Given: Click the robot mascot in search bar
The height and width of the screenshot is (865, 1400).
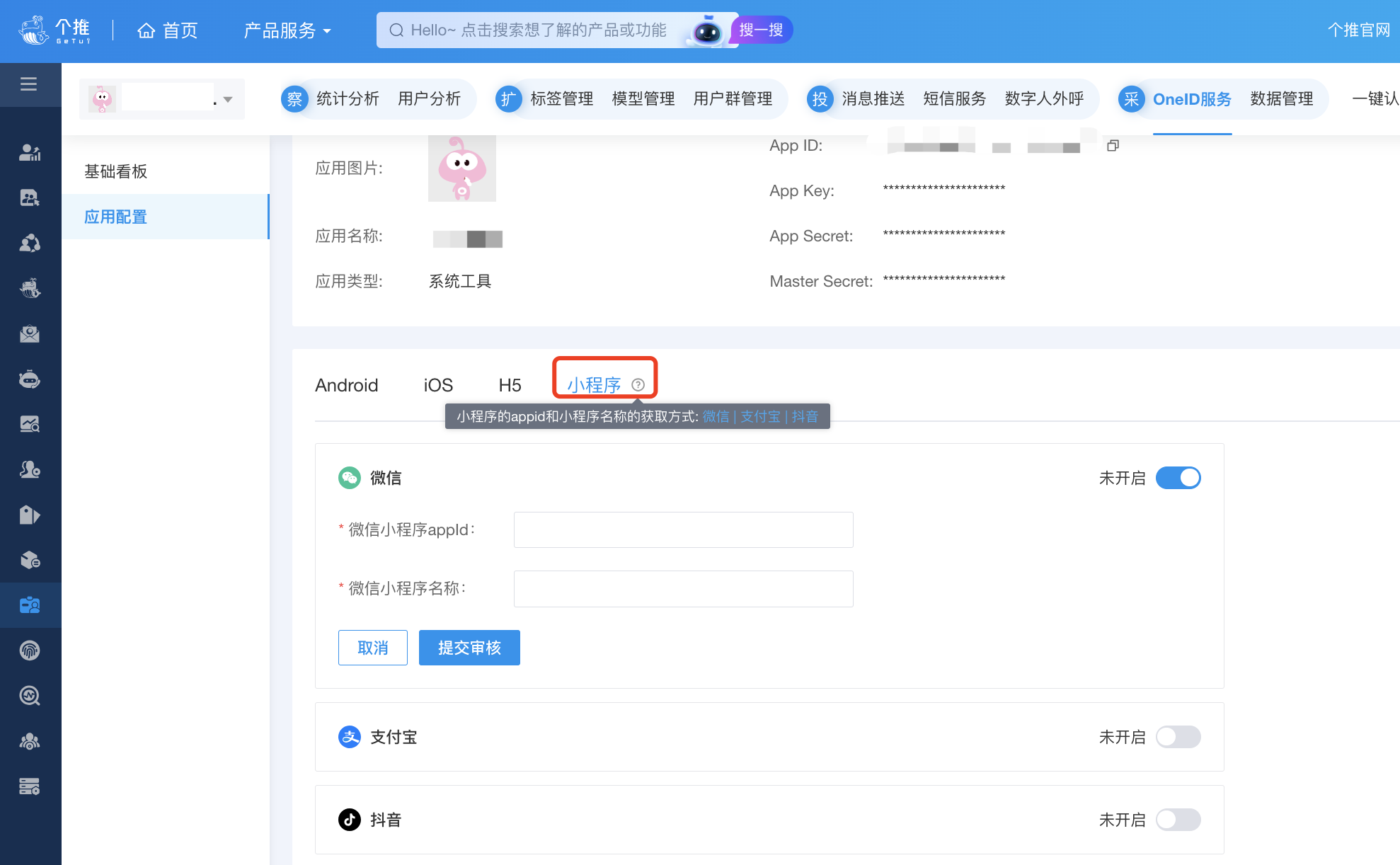Looking at the screenshot, I should click(706, 31).
